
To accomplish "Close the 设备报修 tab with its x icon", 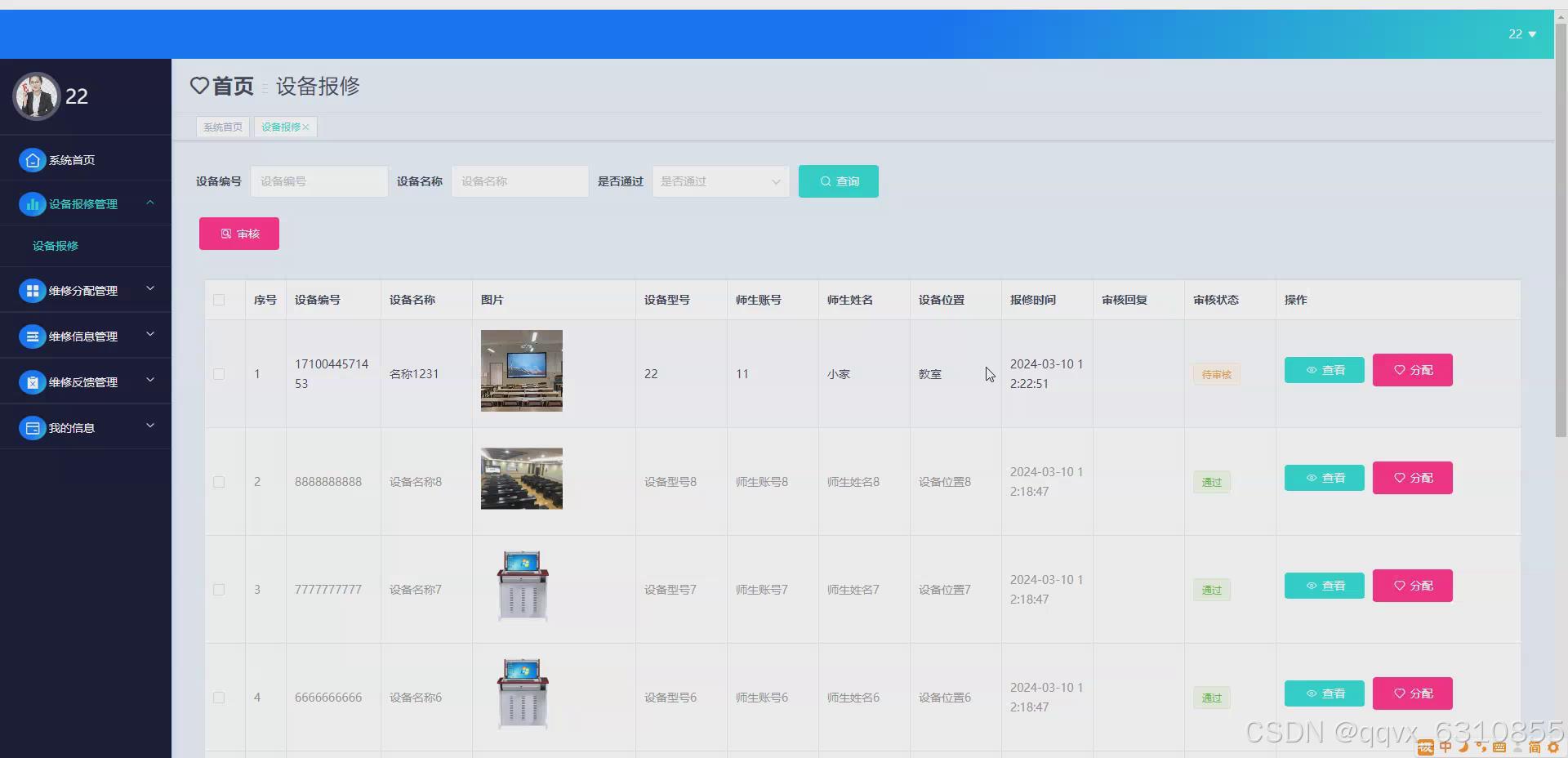I will click(305, 127).
